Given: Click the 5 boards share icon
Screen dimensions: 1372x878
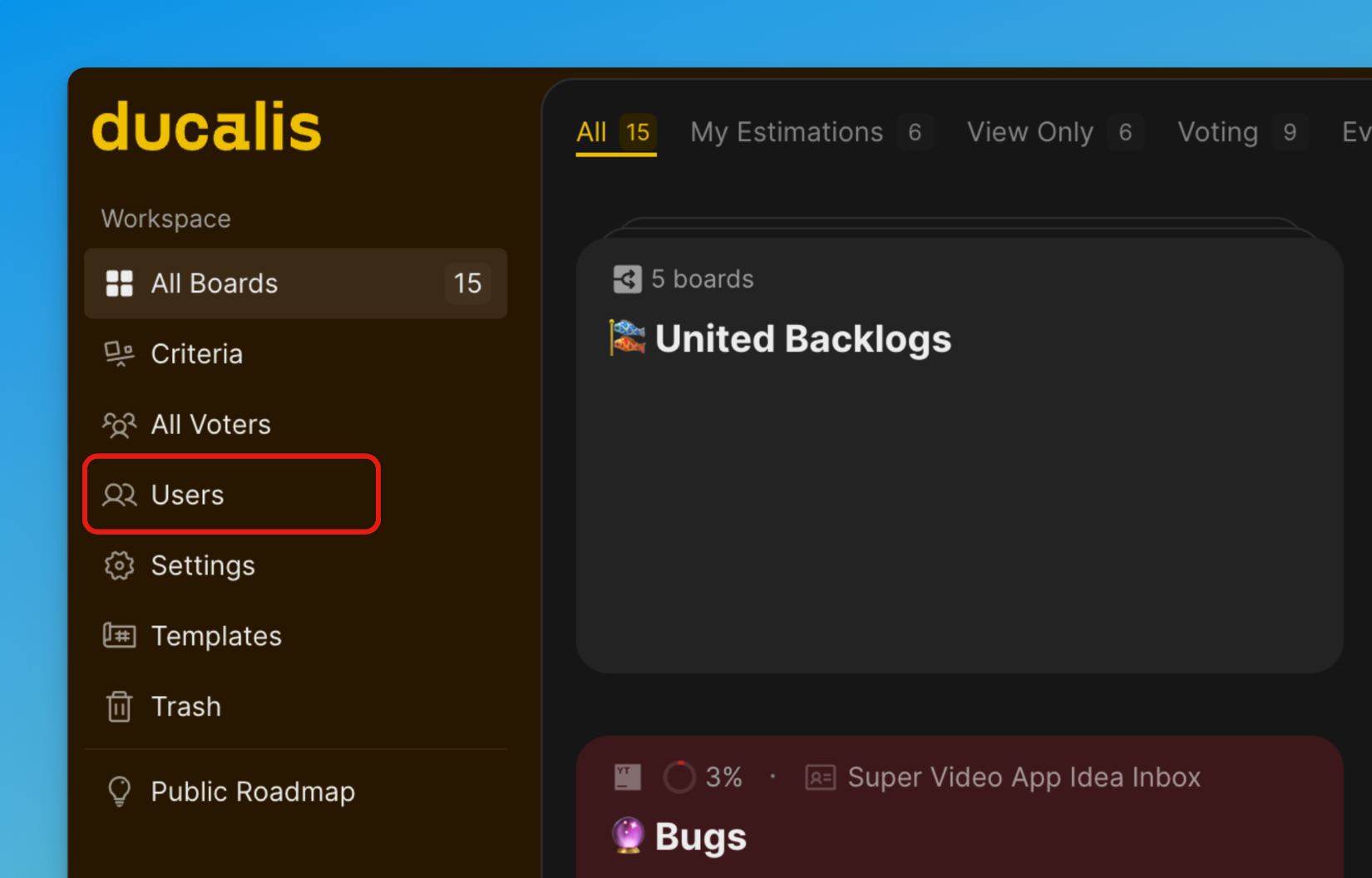Looking at the screenshot, I should (x=627, y=279).
